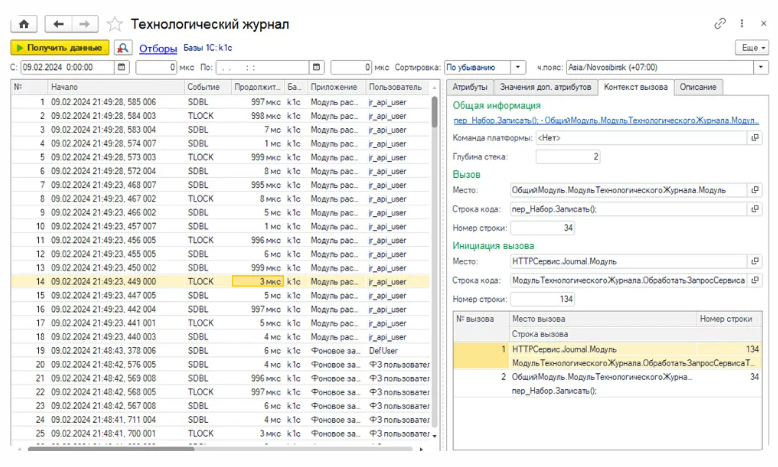Expand the time zone dropdown

click(x=759, y=68)
